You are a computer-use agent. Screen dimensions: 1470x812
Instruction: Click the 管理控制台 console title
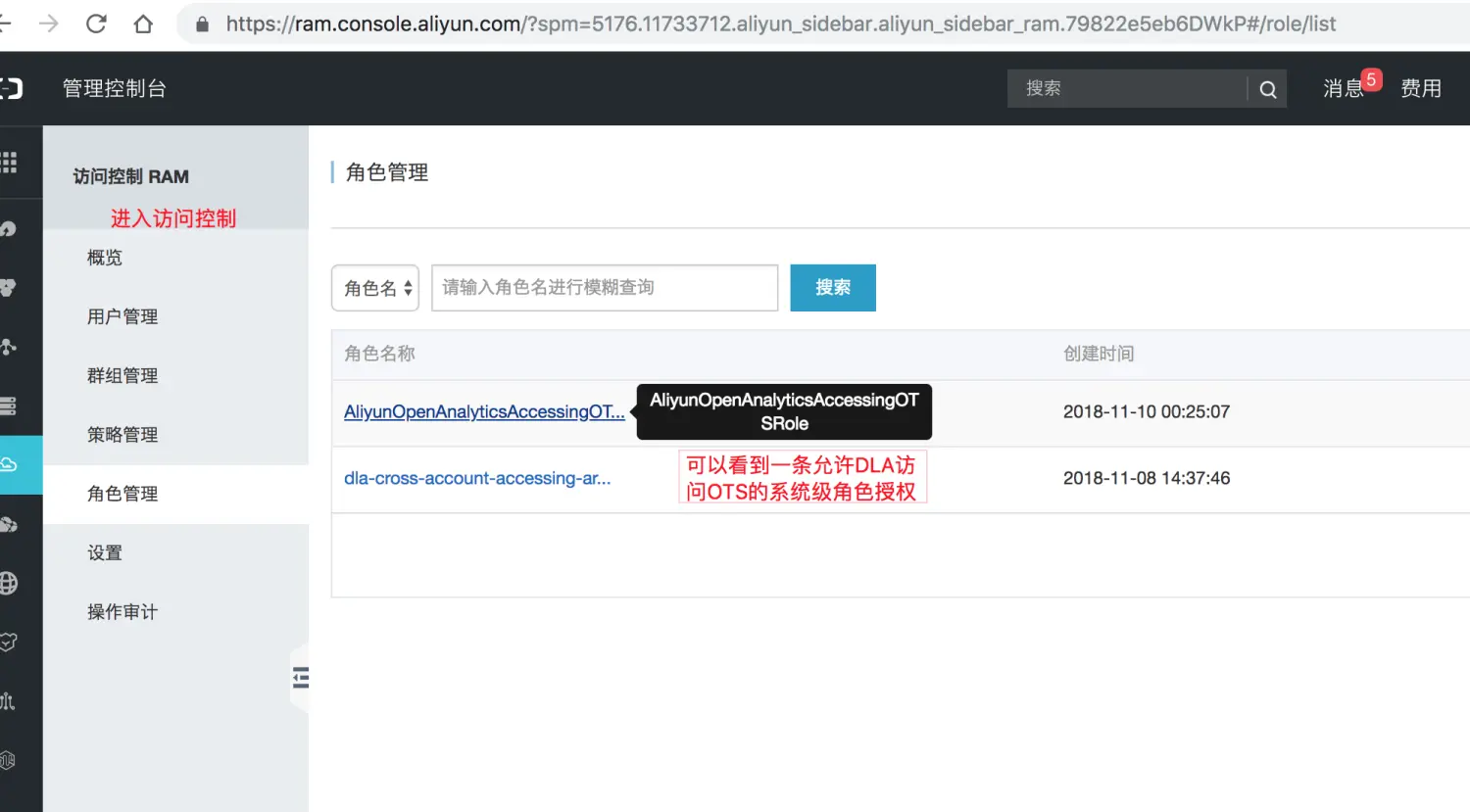(x=115, y=88)
